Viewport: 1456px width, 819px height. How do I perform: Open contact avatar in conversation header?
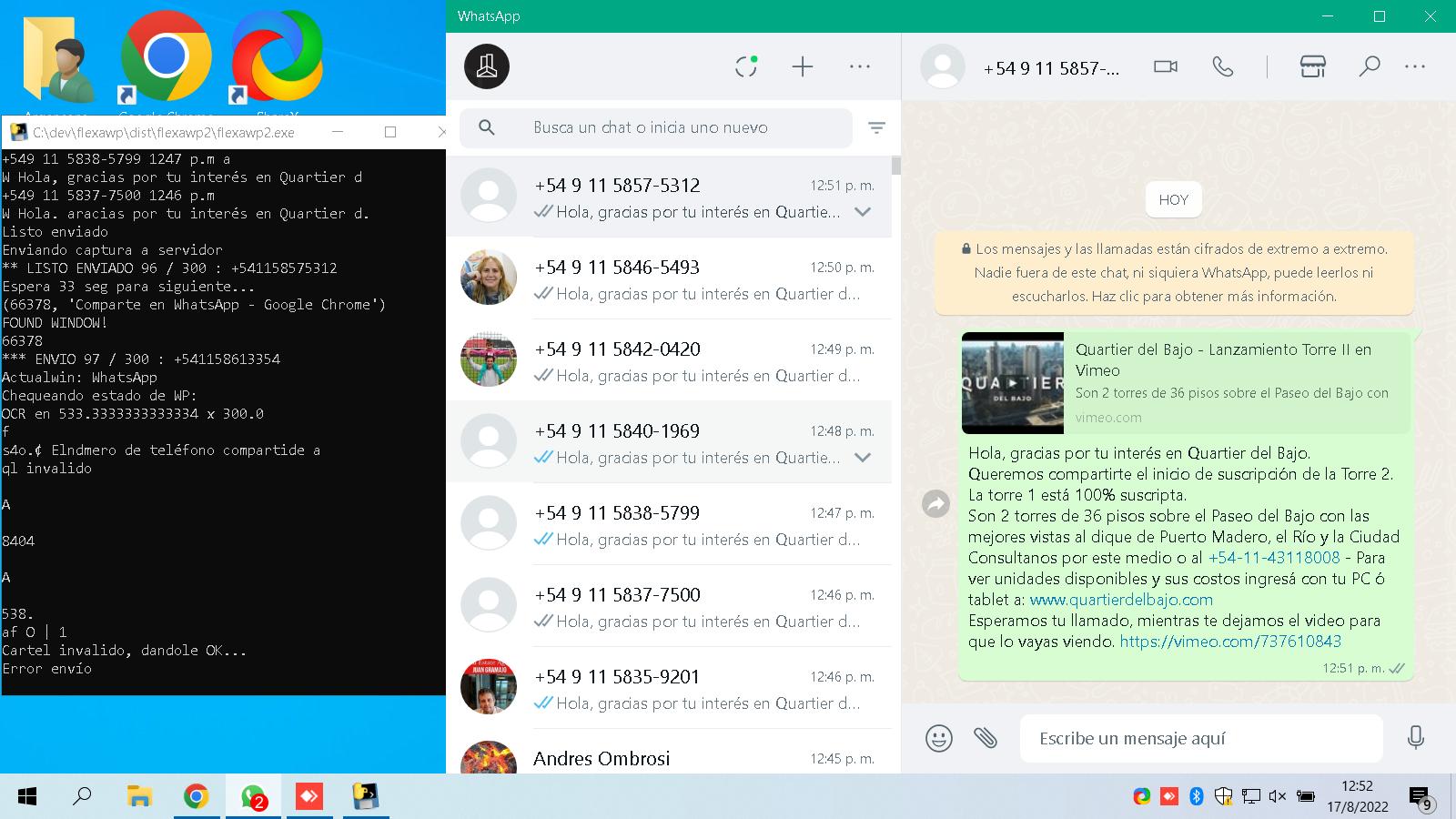pyautogui.click(x=943, y=66)
